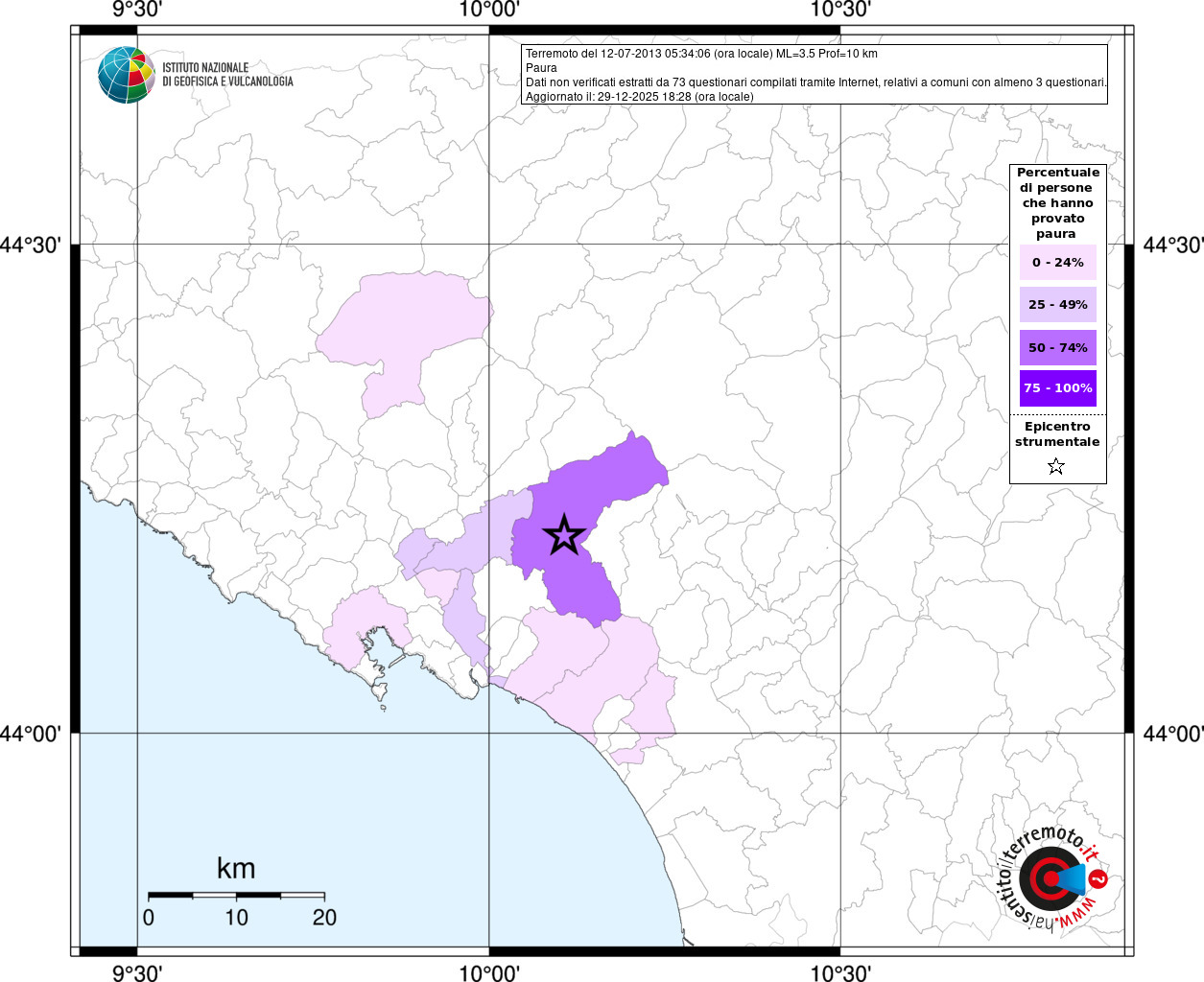Click the bottom 10°00' longitude label
This screenshot has height=982, width=1204.
click(x=489, y=972)
